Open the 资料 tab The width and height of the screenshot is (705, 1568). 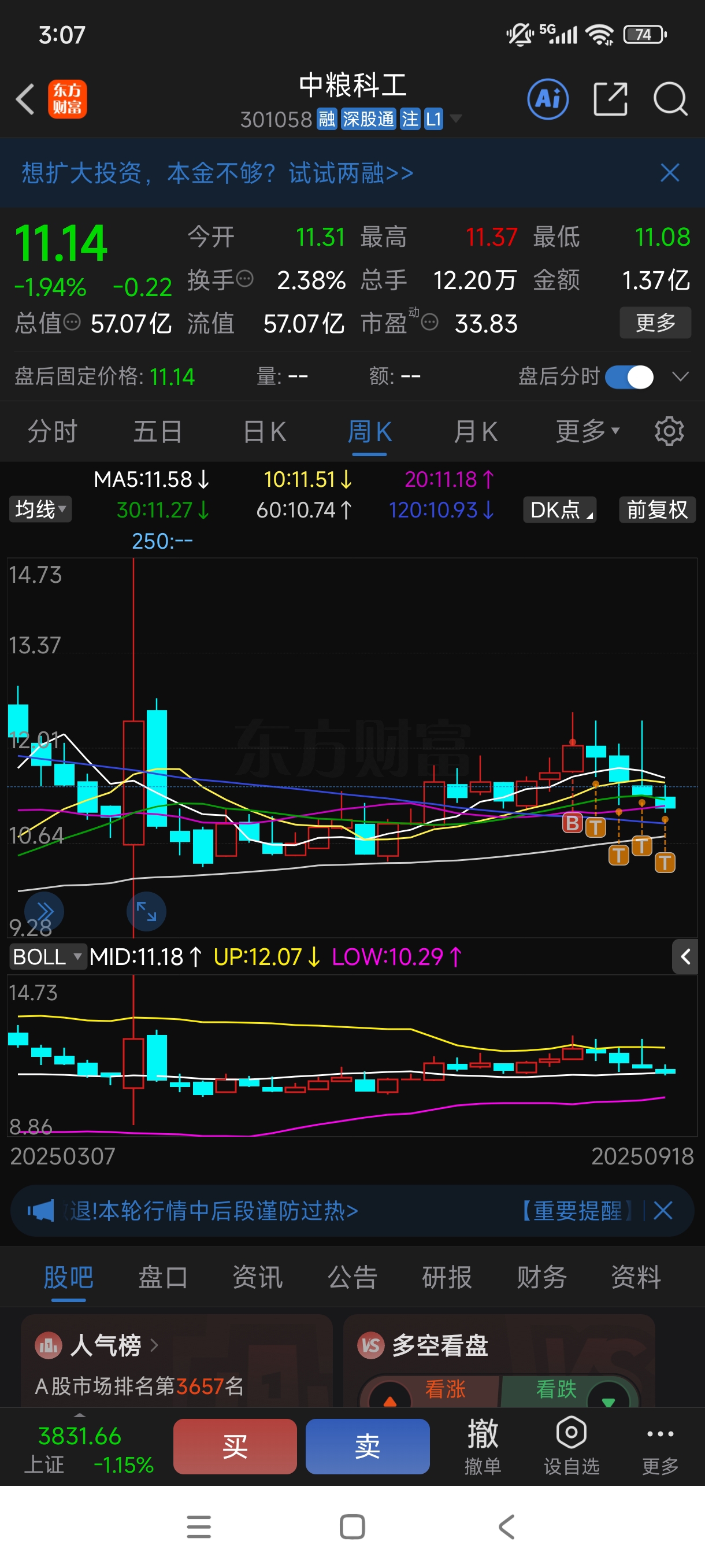(636, 1277)
